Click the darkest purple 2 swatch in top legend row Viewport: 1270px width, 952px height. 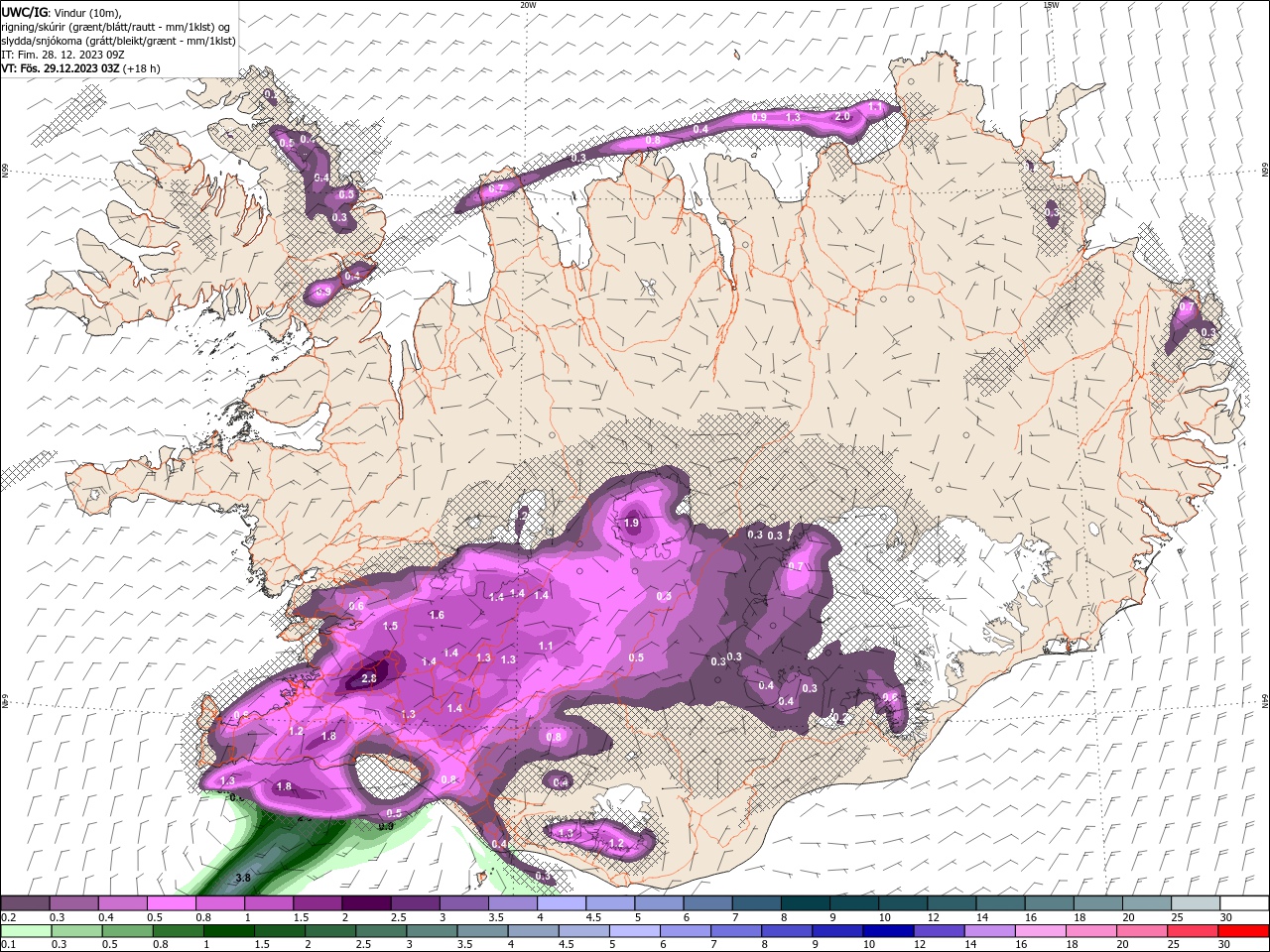pyautogui.click(x=366, y=903)
